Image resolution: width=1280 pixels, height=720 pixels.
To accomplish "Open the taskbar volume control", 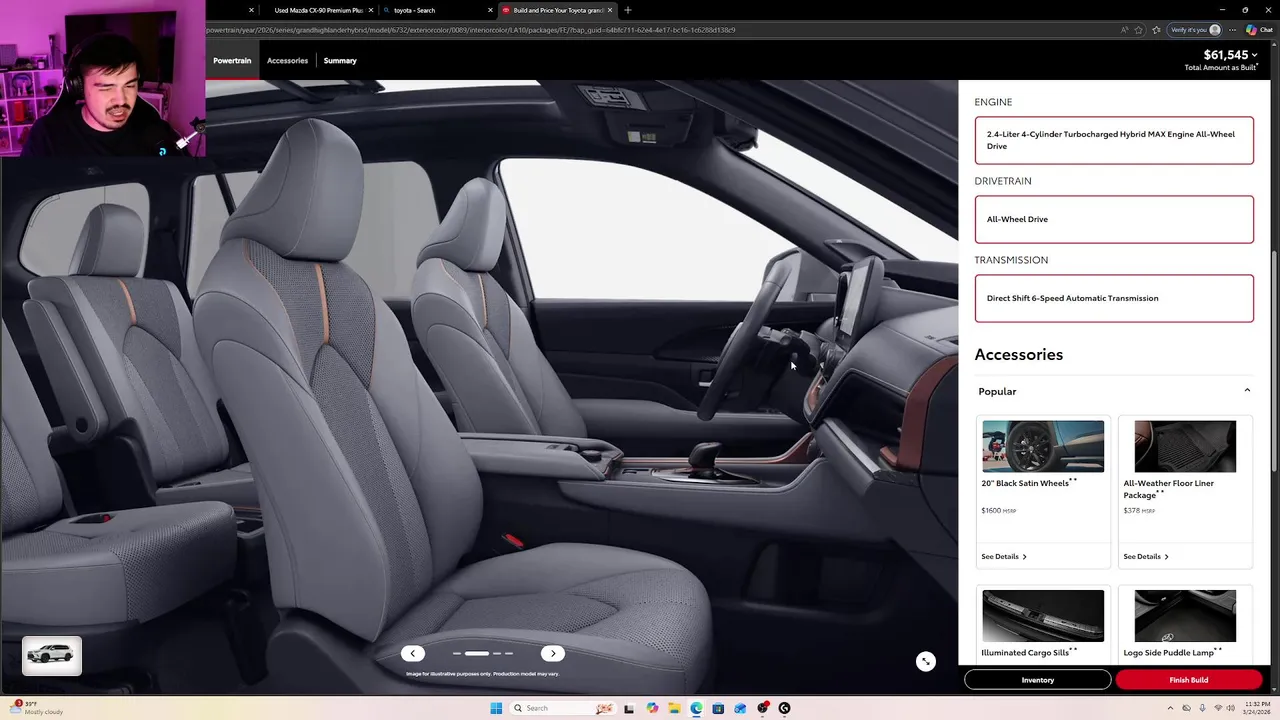I will [1232, 708].
